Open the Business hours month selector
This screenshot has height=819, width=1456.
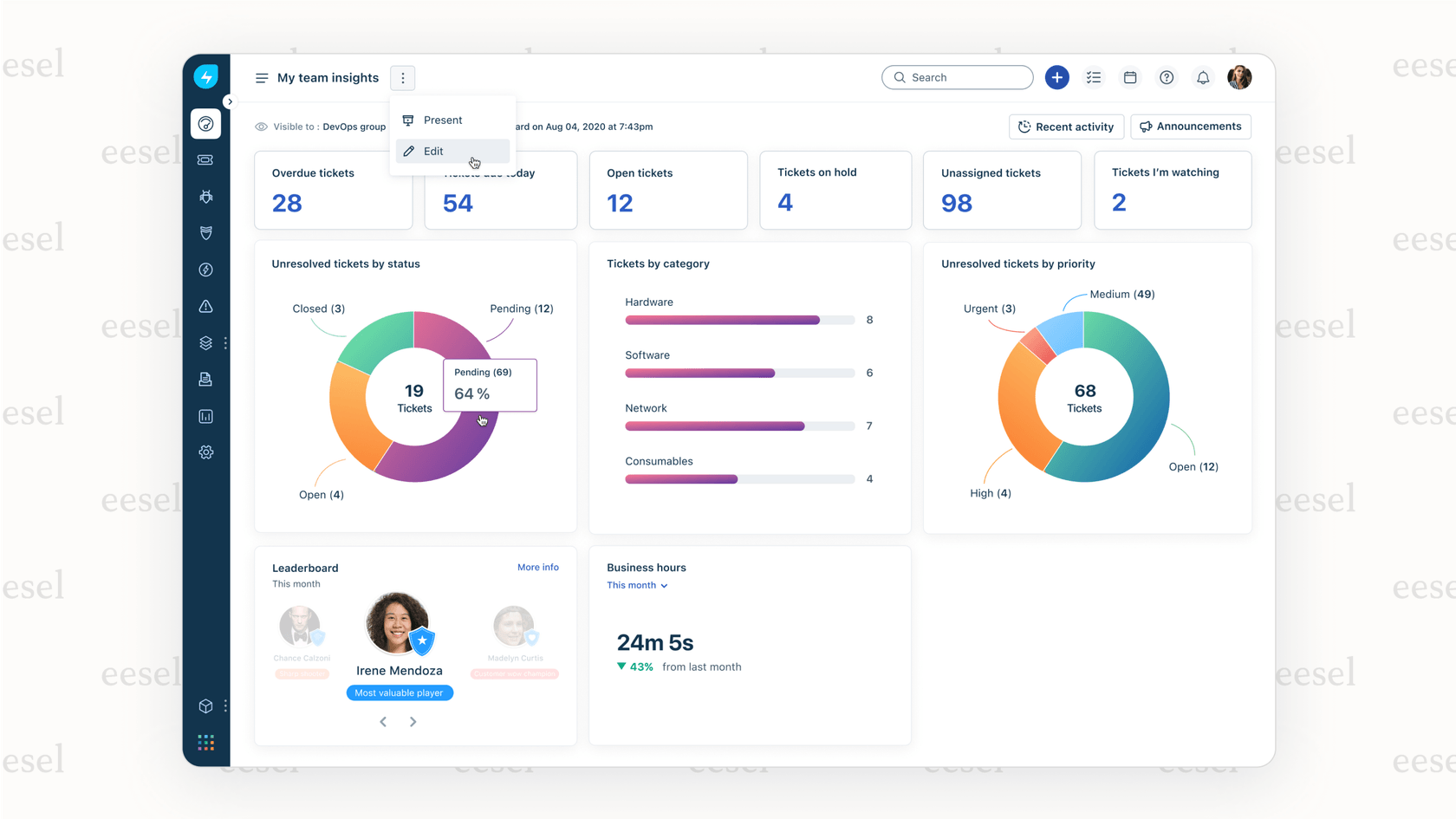point(637,585)
